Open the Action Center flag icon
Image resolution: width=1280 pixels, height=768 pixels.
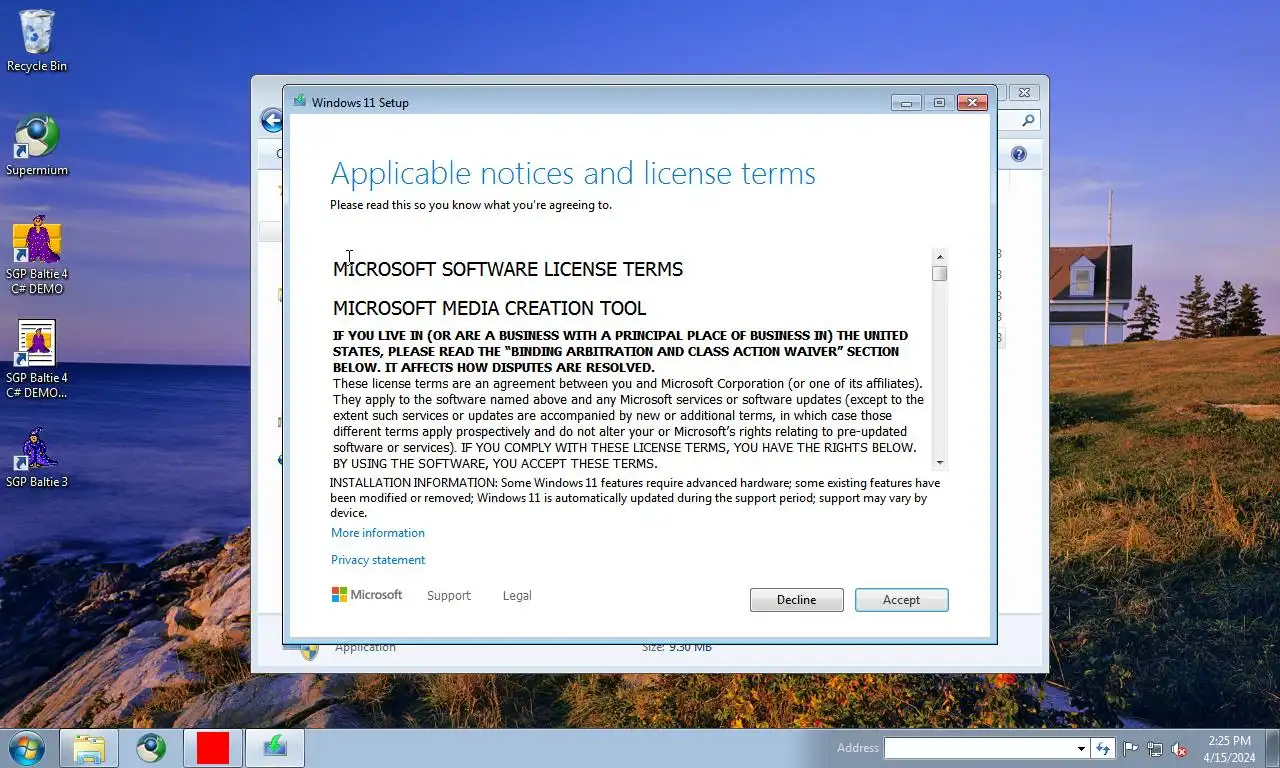[x=1131, y=748]
